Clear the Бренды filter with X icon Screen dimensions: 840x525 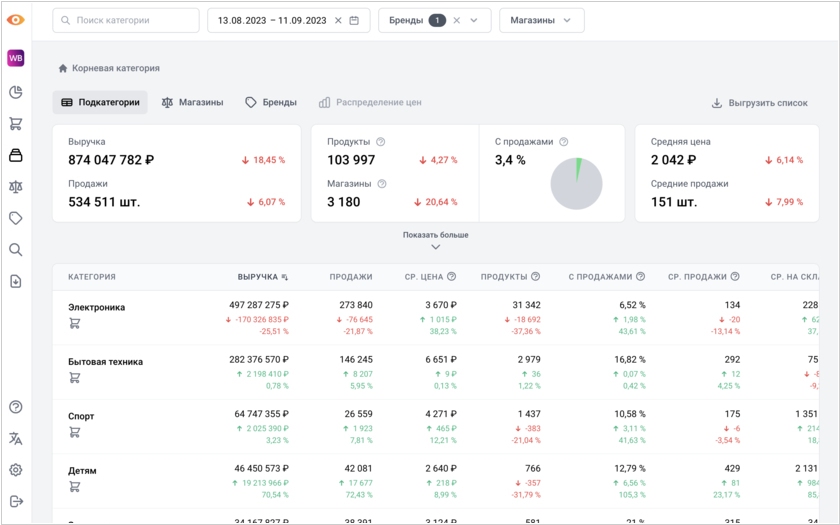coord(456,20)
